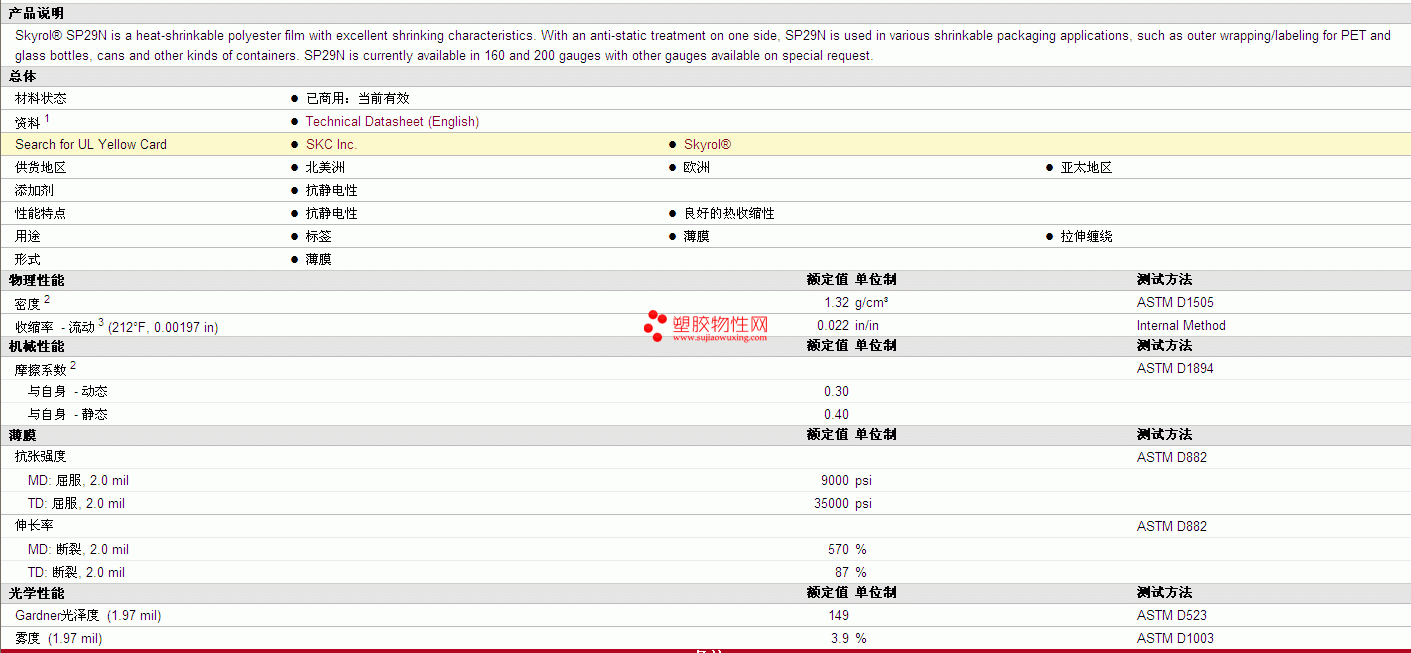Click the ASTM D1894 test method
1411x653 pixels.
pyautogui.click(x=1175, y=369)
